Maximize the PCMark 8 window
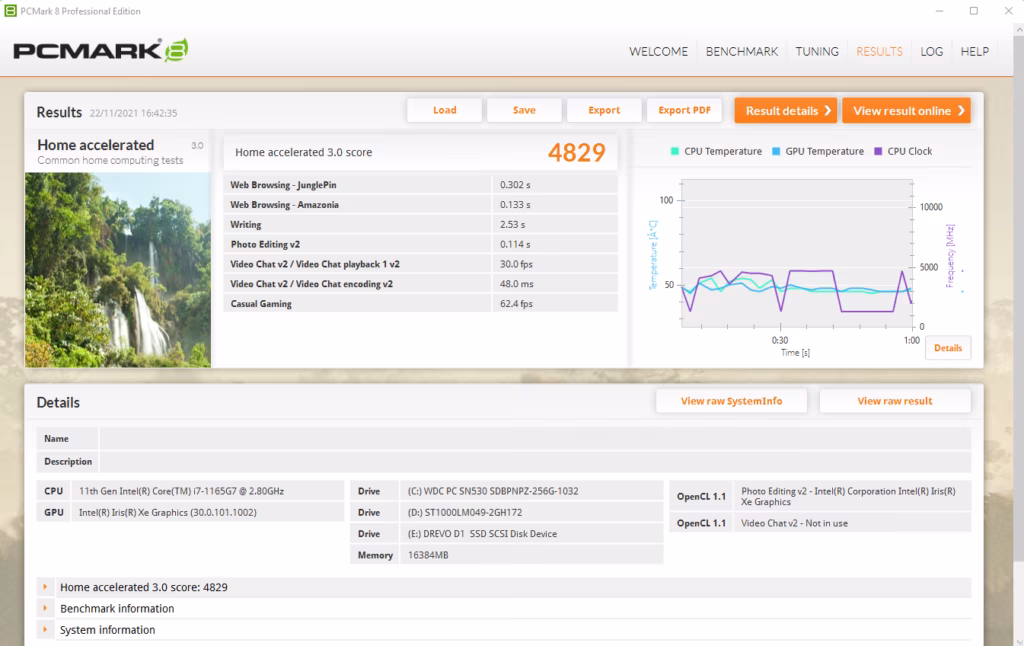Viewport: 1024px width, 646px height. (974, 10)
